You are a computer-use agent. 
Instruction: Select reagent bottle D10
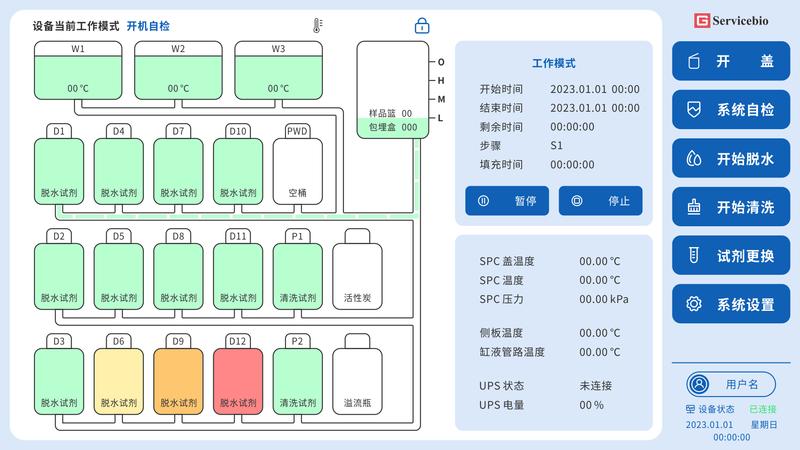pos(238,164)
